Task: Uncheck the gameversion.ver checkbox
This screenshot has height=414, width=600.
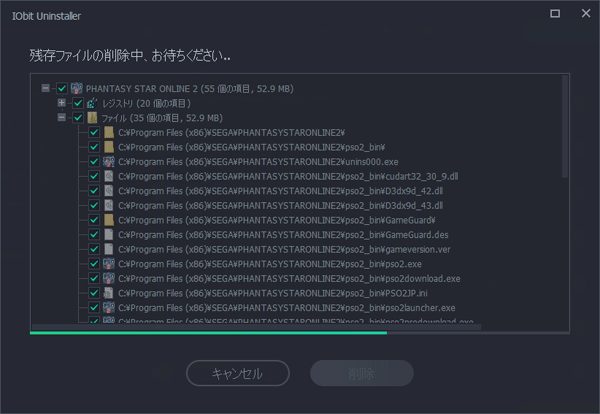Action: [x=94, y=249]
